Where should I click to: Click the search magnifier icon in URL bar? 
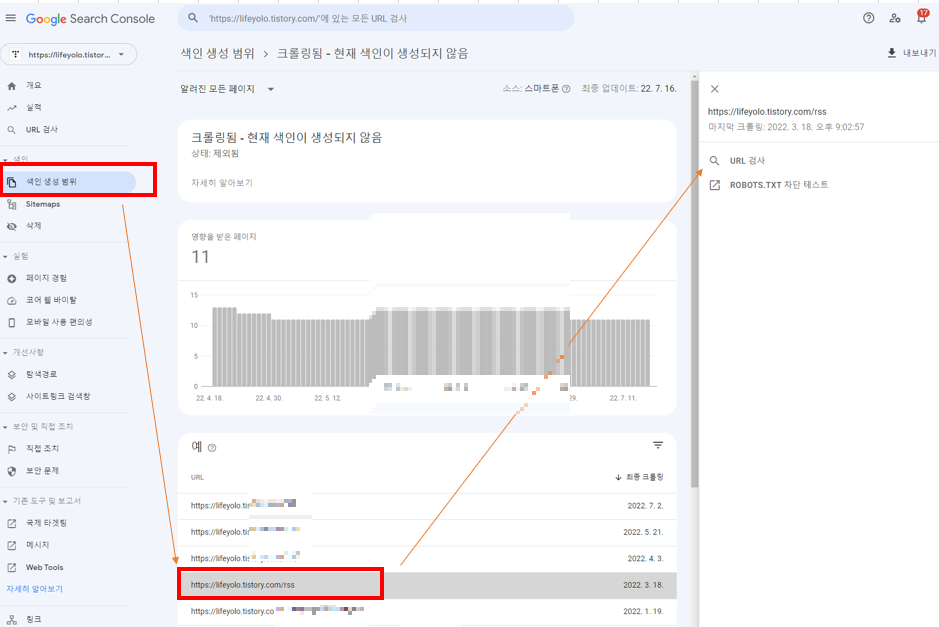[x=193, y=18]
